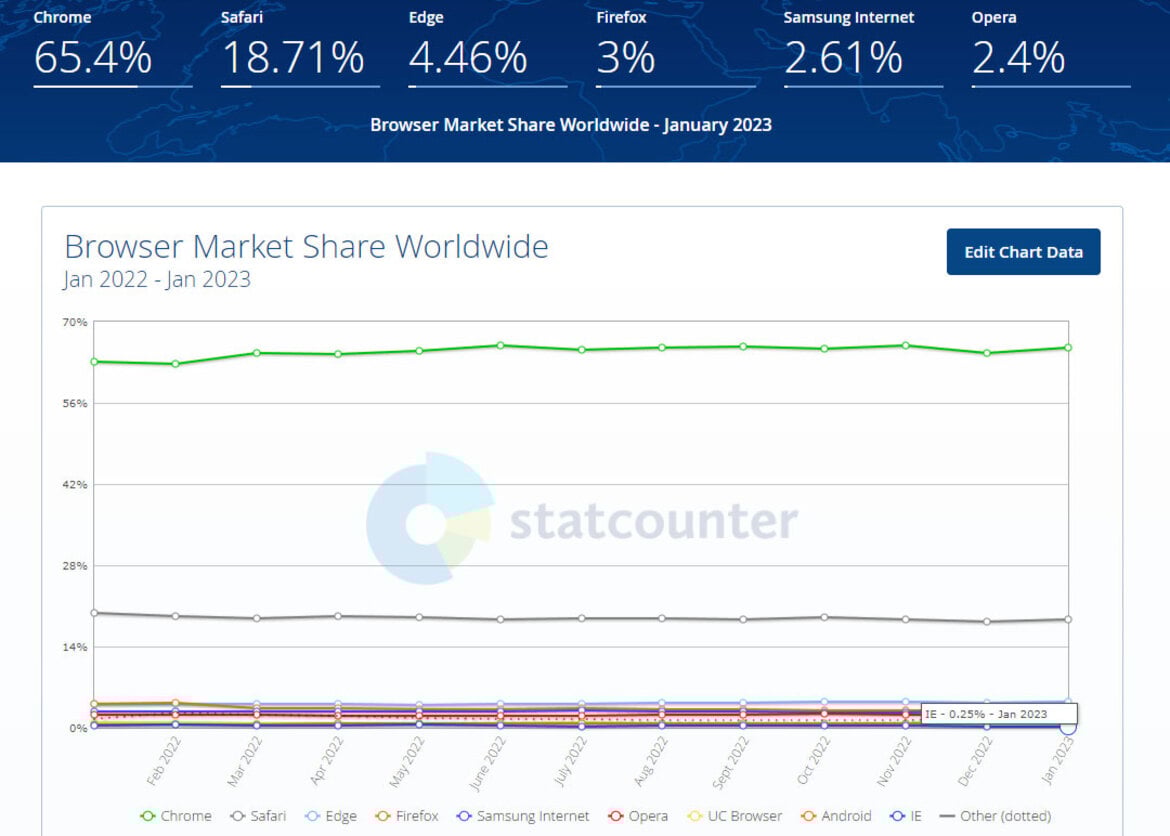Click the Edit Chart Data button
Screen dimensions: 1170x836
[1023, 252]
